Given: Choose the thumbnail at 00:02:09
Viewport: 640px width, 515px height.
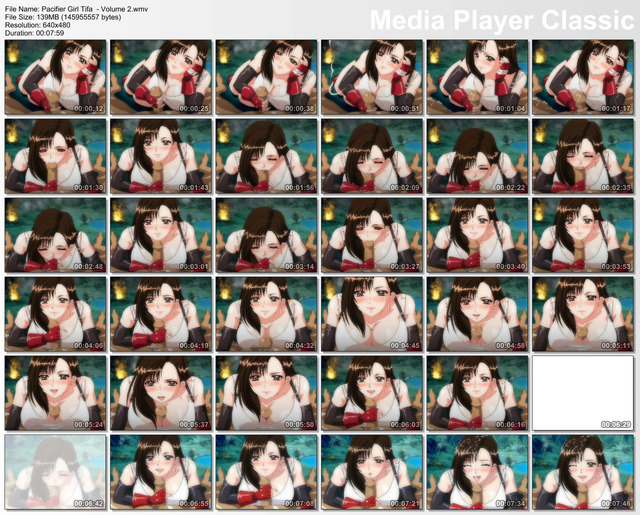Looking at the screenshot, I should (x=372, y=156).
